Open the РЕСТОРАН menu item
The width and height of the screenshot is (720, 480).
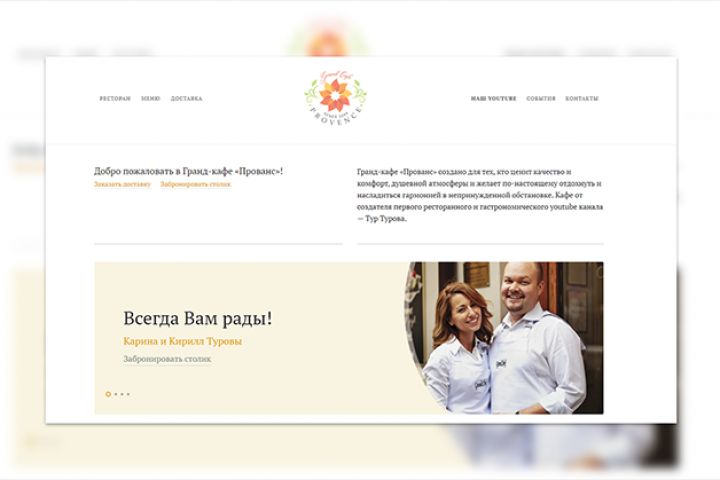pos(115,99)
